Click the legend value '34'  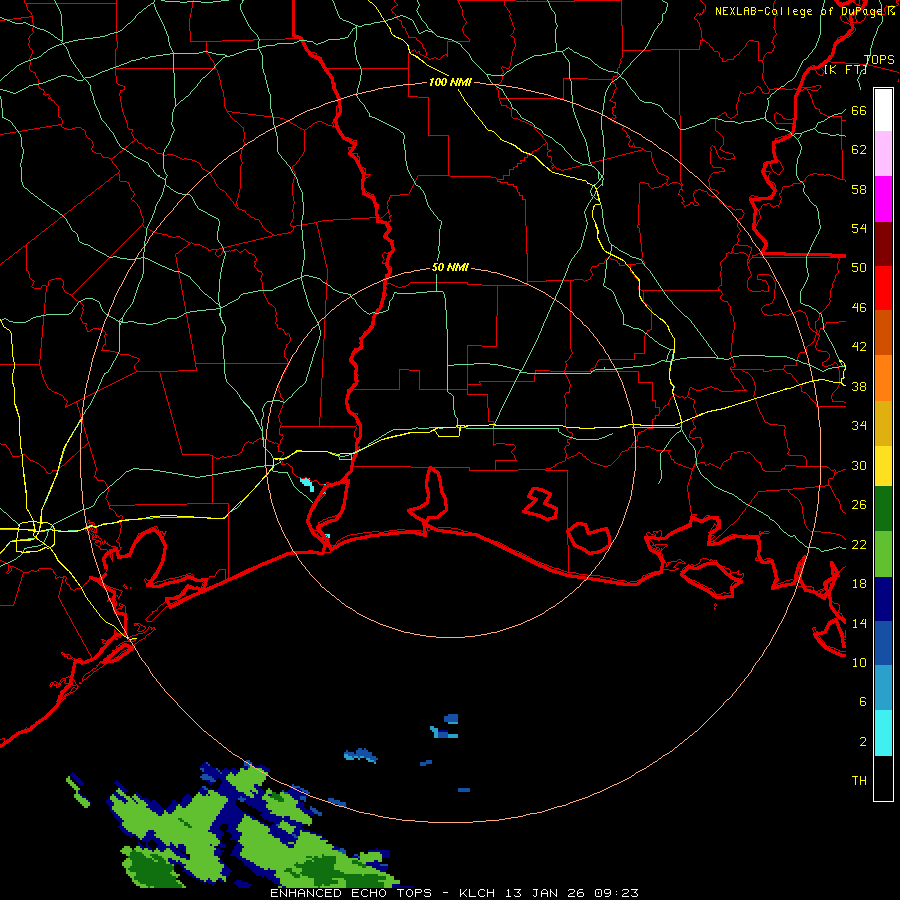(859, 425)
